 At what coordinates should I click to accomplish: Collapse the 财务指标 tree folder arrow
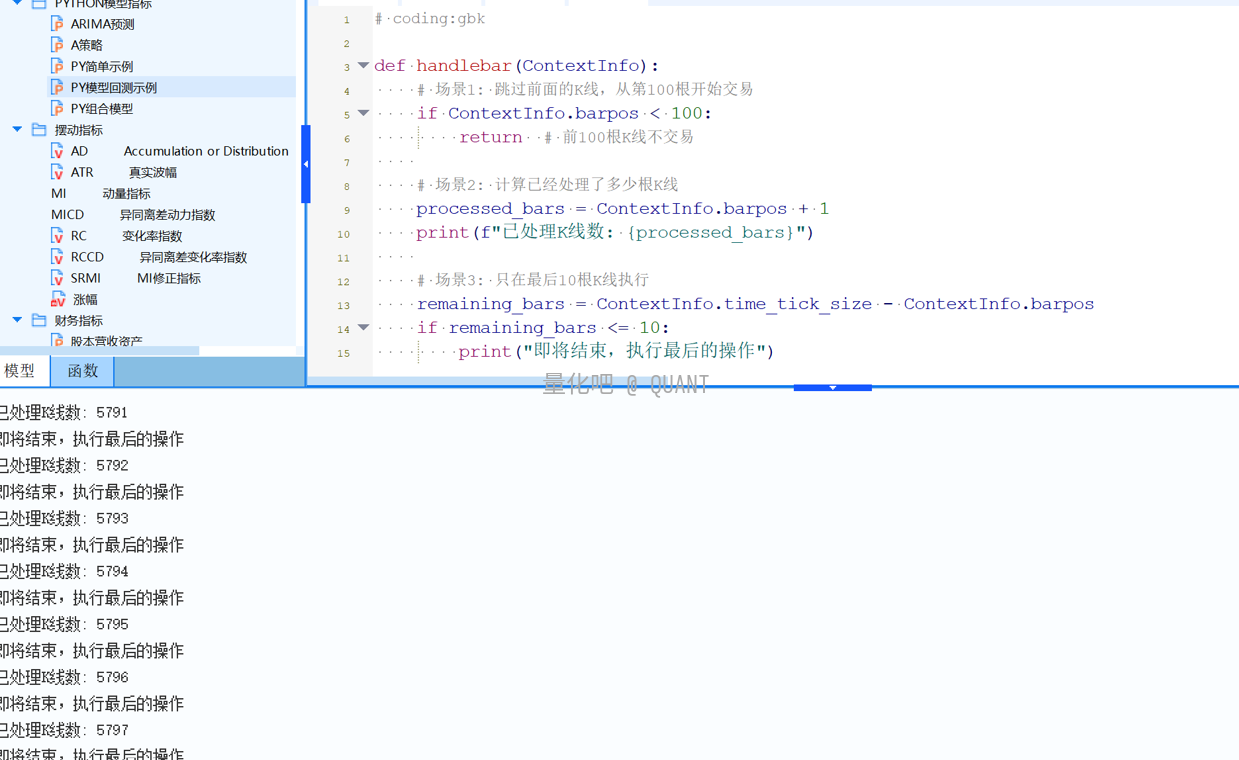click(17, 320)
